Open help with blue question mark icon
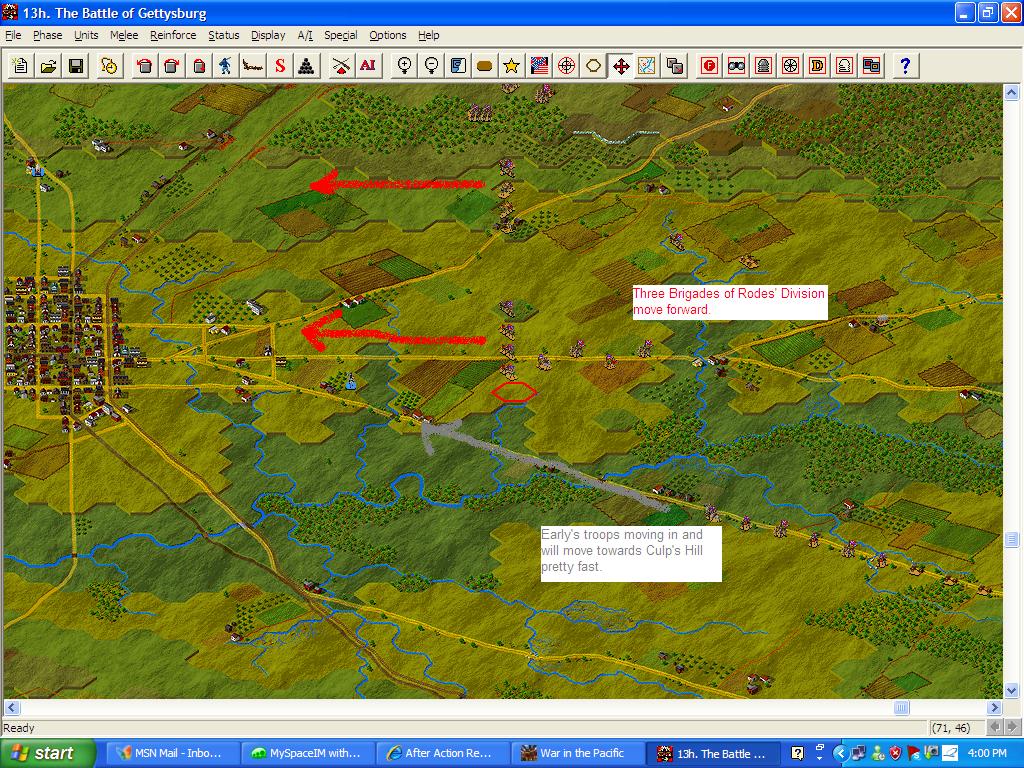Viewport: 1024px width, 768px height. point(905,65)
